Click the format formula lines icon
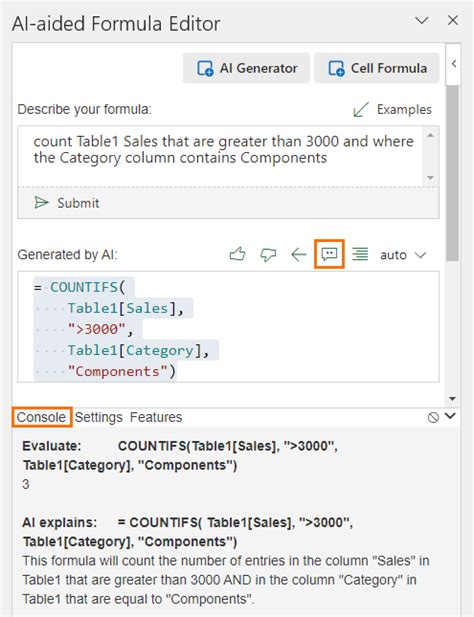Screen dimensions: 474x617 (x=360, y=254)
